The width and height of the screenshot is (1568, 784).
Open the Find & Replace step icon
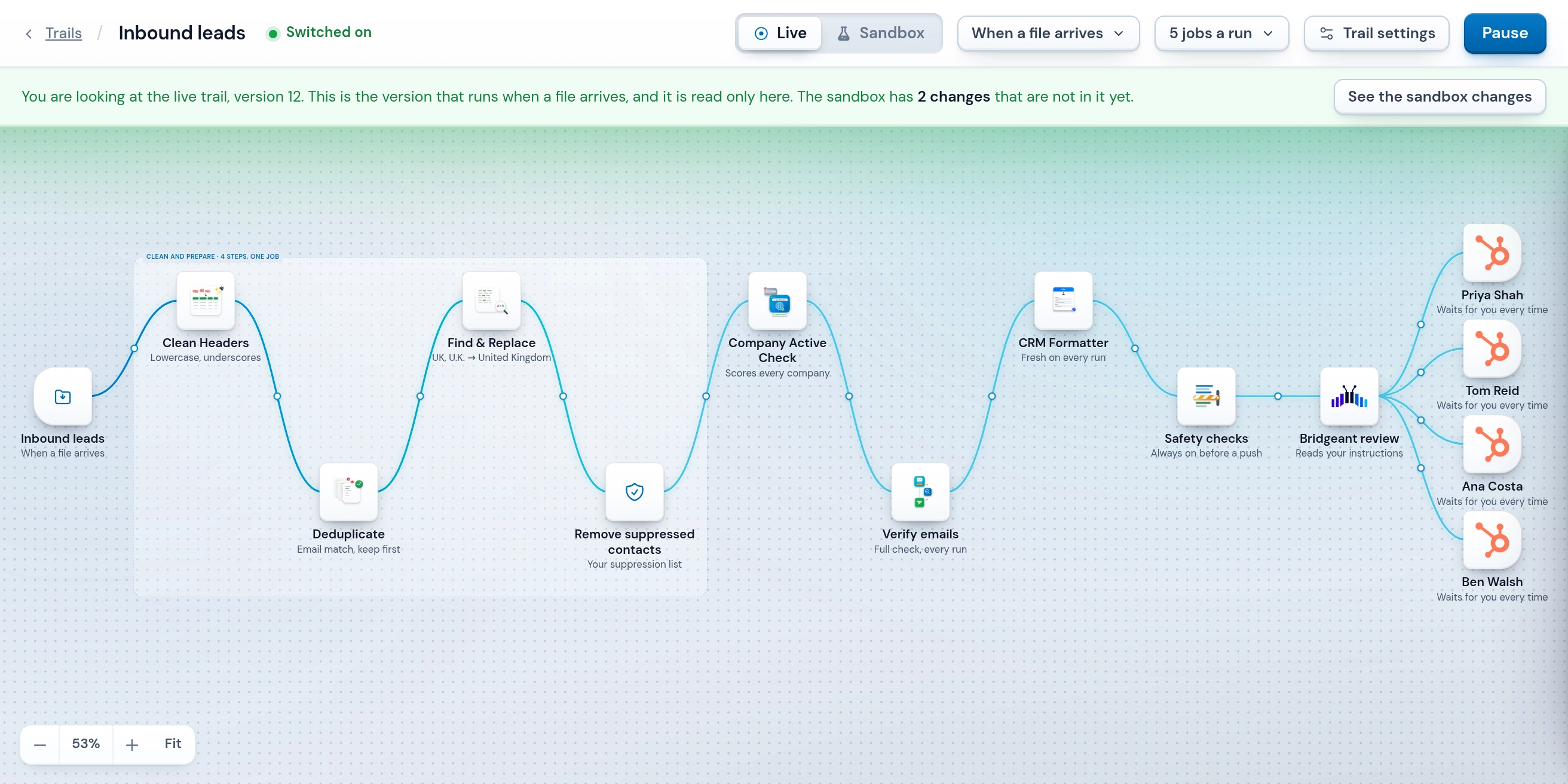click(492, 301)
